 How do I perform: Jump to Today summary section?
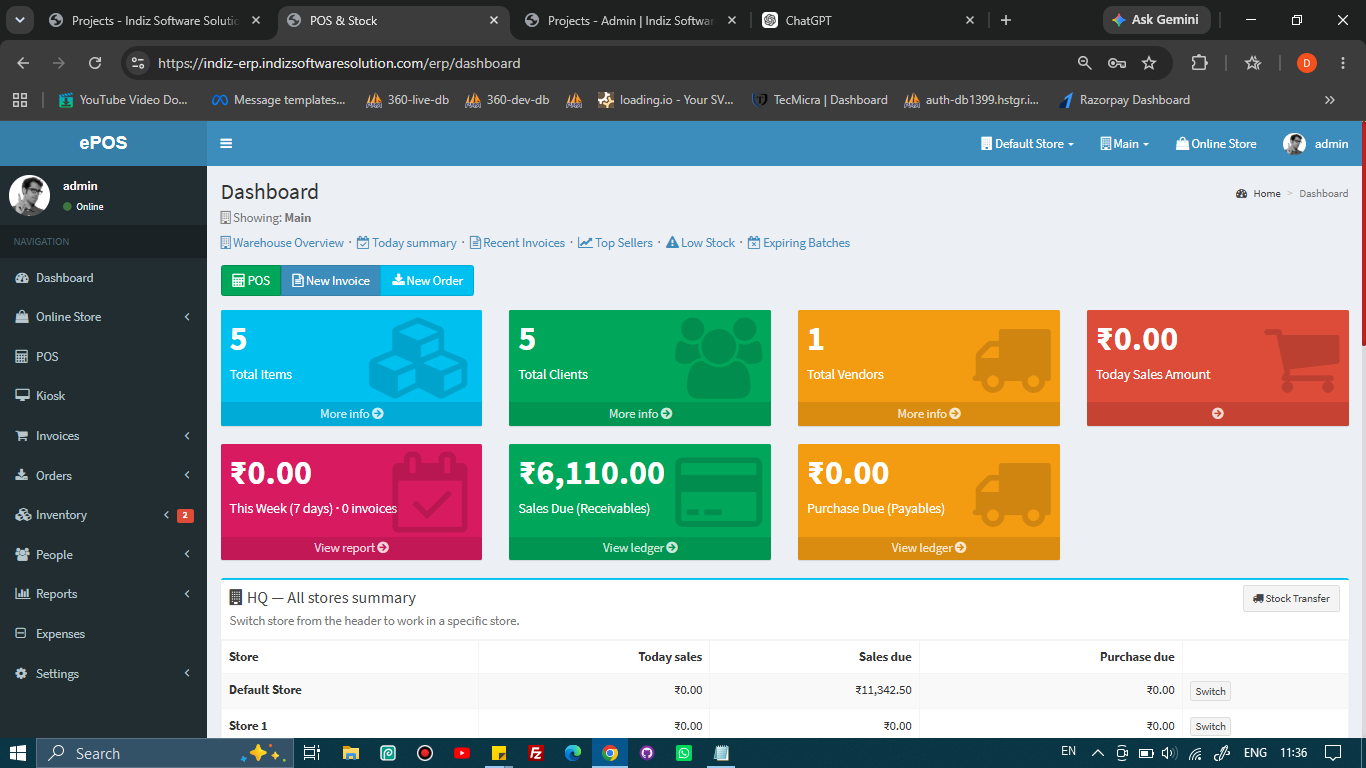[407, 243]
